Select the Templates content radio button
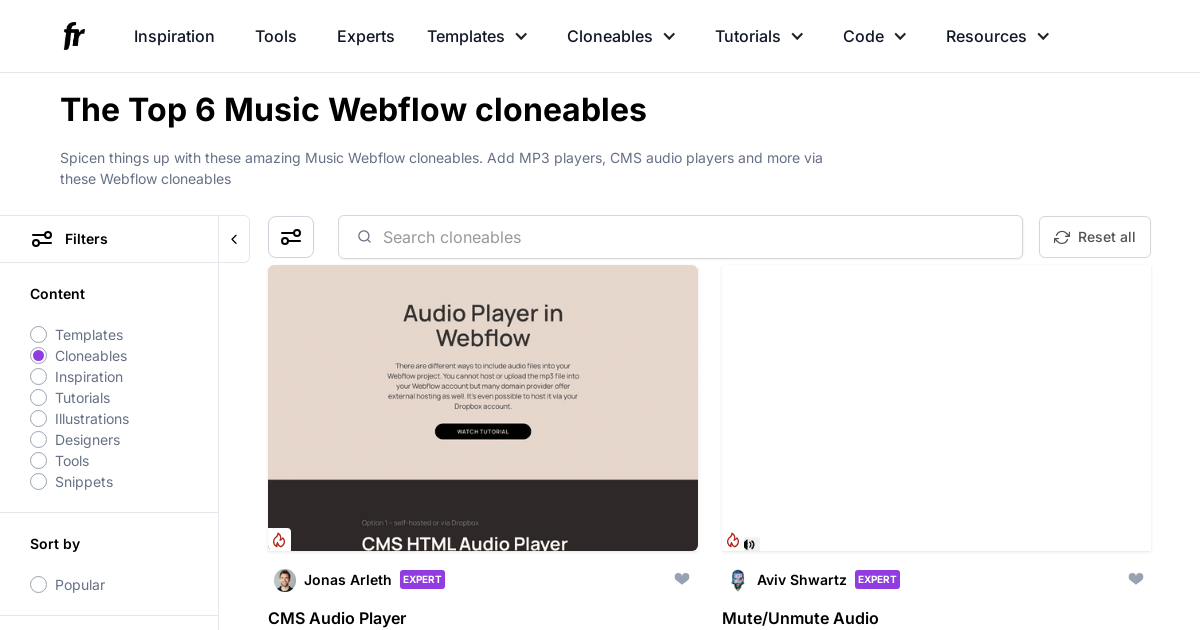The width and height of the screenshot is (1200, 630). click(x=39, y=335)
